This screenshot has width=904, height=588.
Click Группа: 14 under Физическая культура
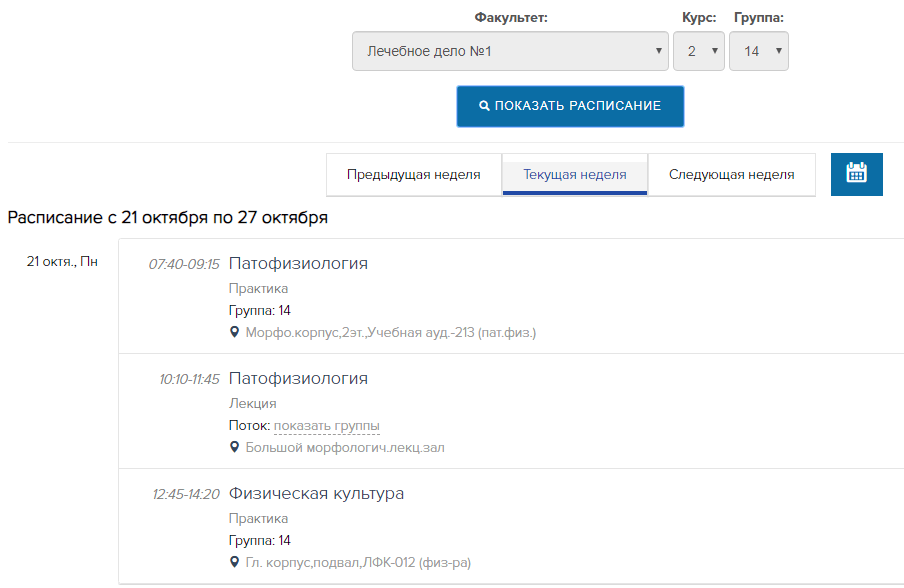(259, 540)
